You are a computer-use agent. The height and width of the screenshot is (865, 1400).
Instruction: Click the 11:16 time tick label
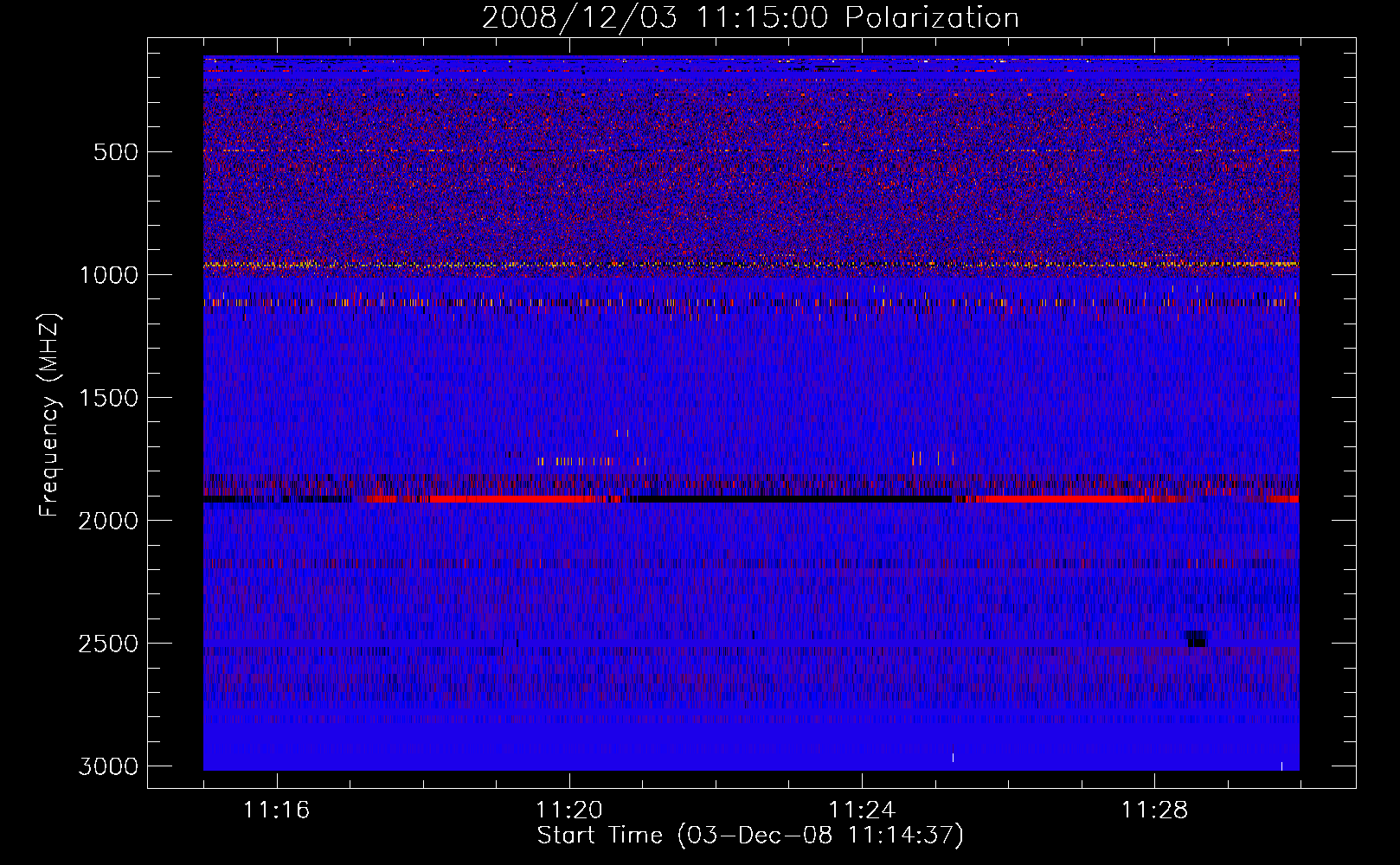(x=277, y=811)
